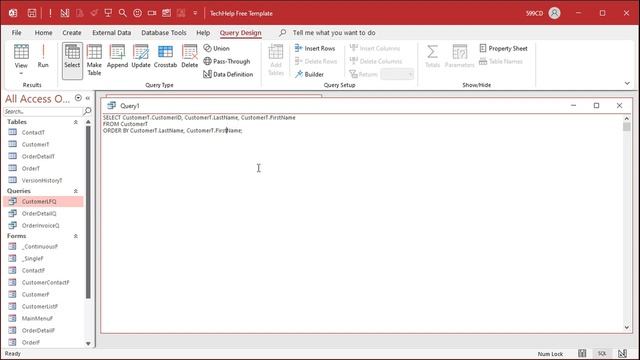640x360 pixels.
Task: Switch query to Union type
Action: tap(216, 48)
